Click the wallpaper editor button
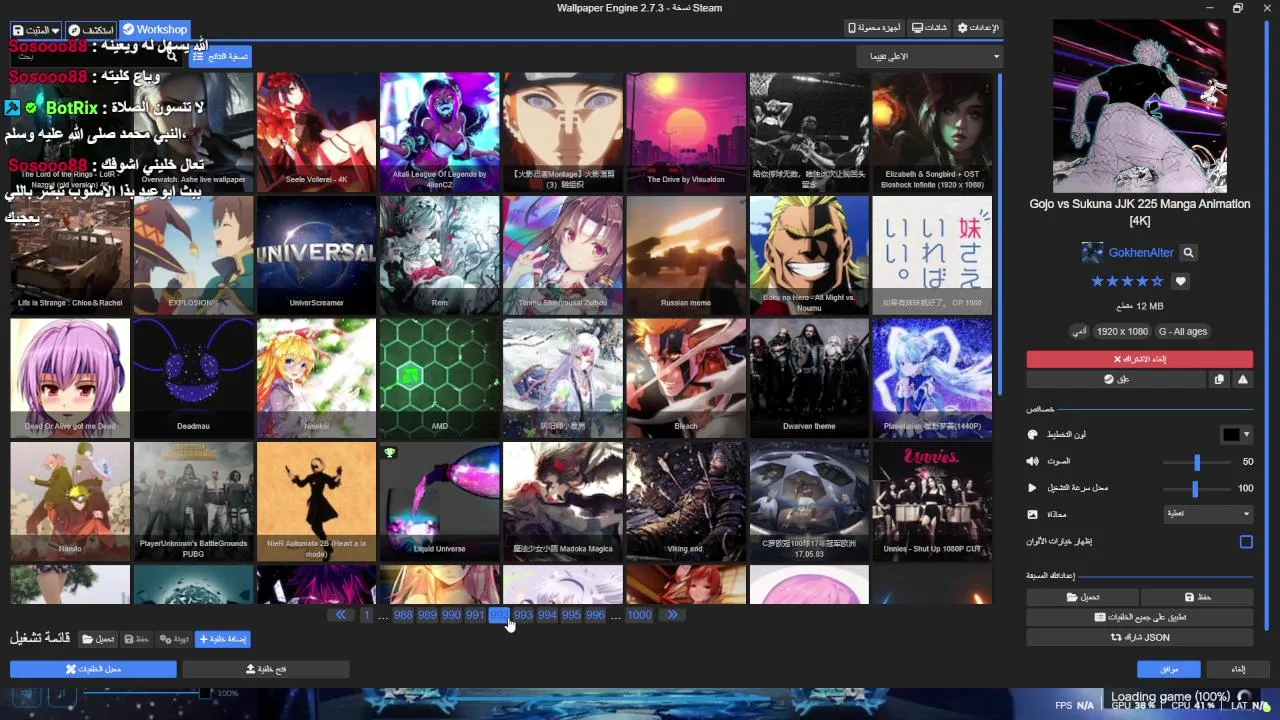Image resolution: width=1280 pixels, height=720 pixels. 93,669
